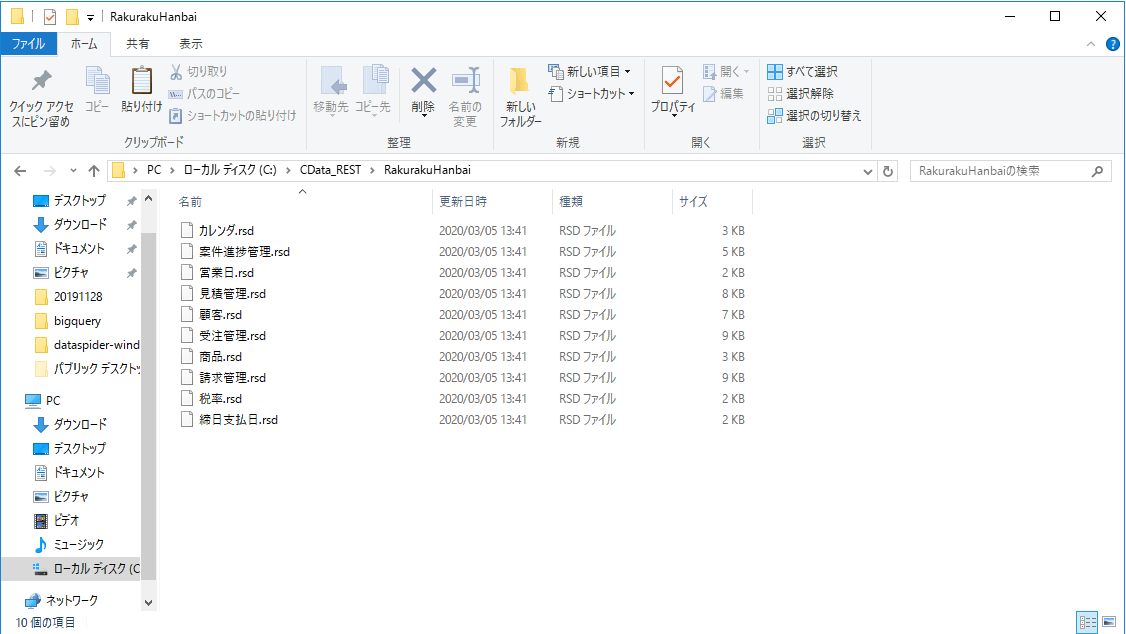Image resolution: width=1126 pixels, height=634 pixels.
Task: Select ネットワーク in navigation pane
Action: click(71, 600)
